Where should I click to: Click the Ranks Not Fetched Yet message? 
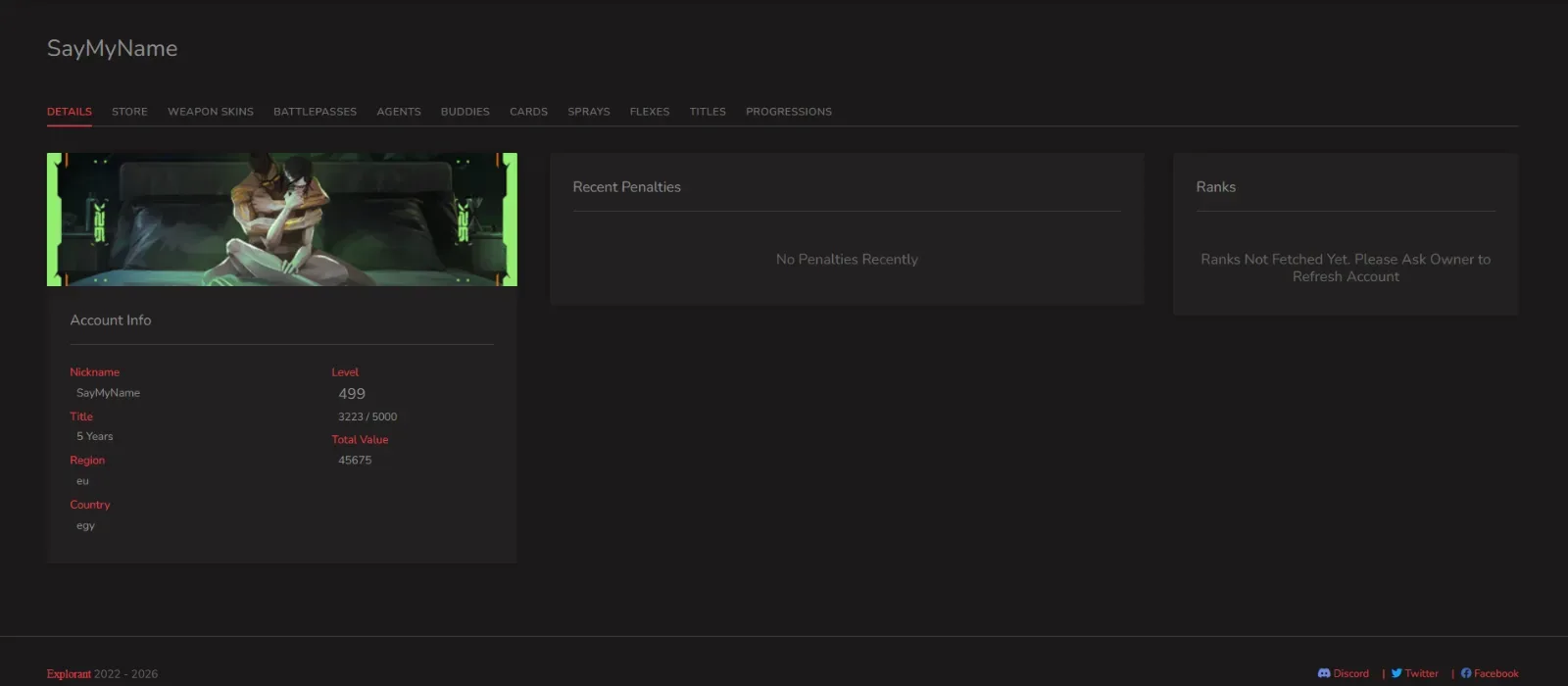point(1346,268)
